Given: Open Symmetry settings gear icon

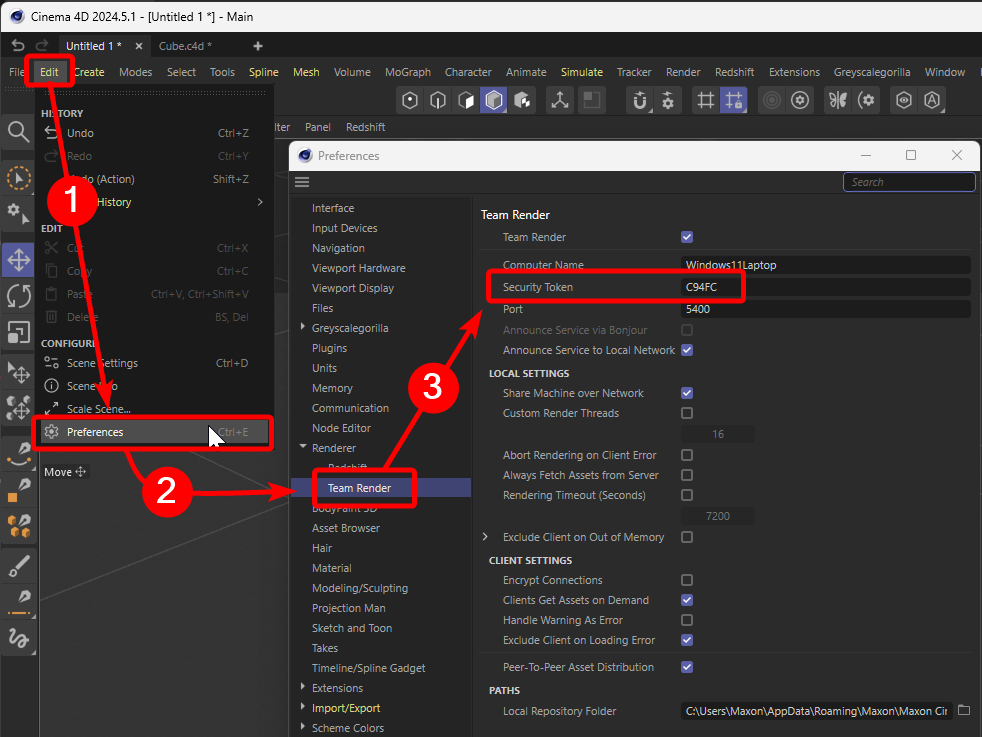Looking at the screenshot, I should tap(866, 100).
